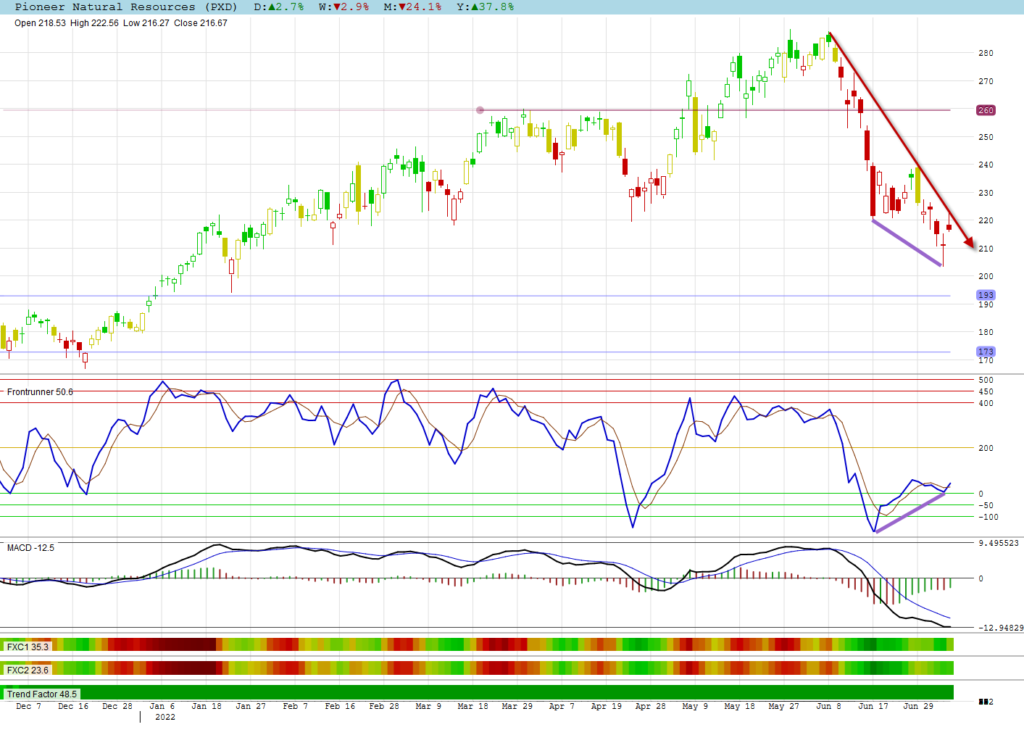Click the Mar 29 date label
Screen dimensions: 1024x735
517,706
